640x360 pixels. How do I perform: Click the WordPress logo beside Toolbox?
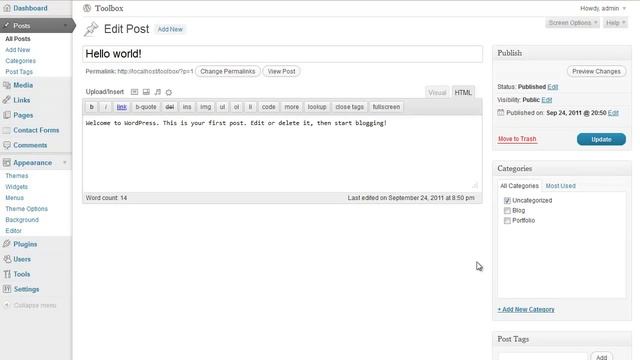tap(87, 8)
